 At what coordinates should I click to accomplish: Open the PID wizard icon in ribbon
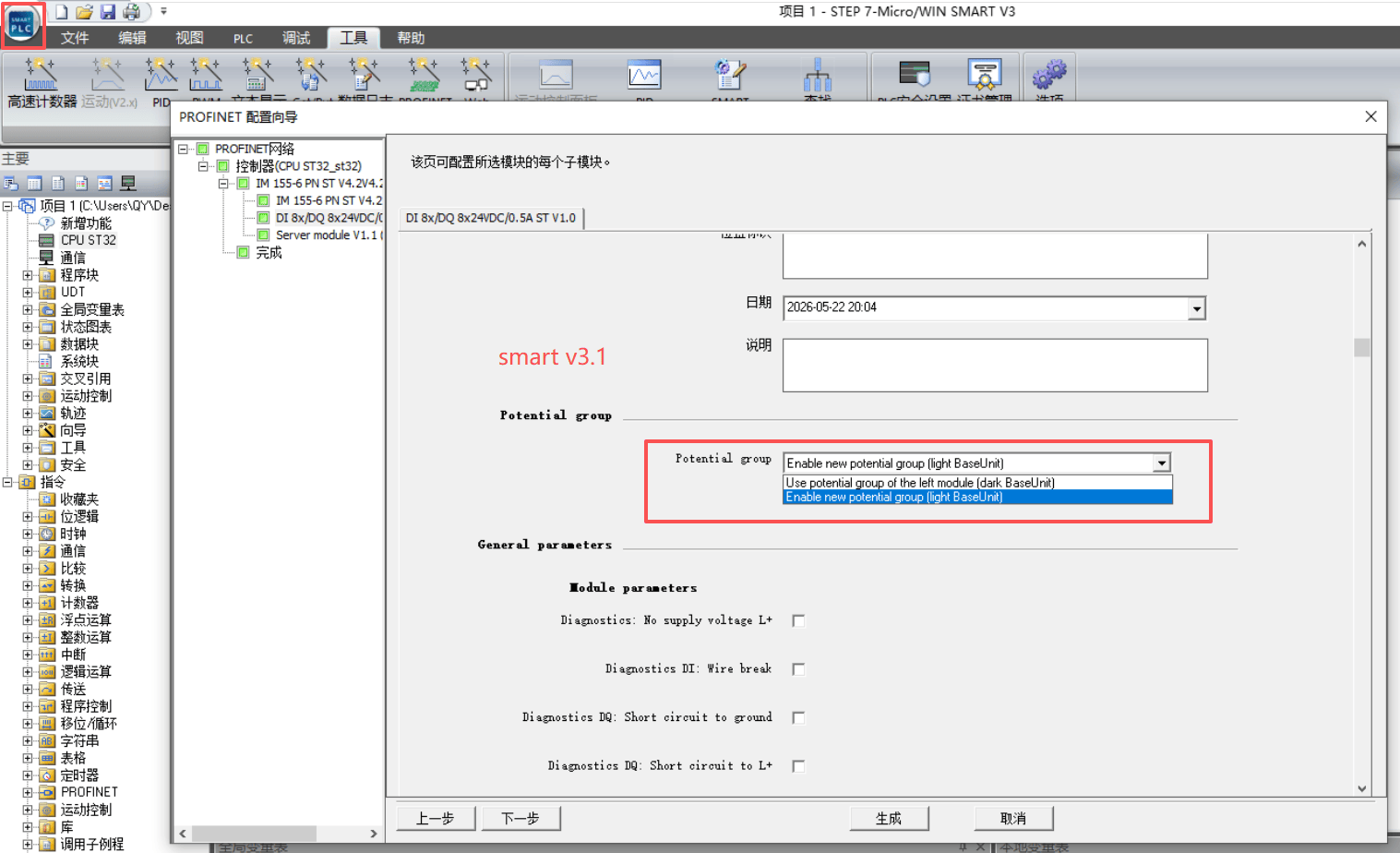[x=161, y=76]
